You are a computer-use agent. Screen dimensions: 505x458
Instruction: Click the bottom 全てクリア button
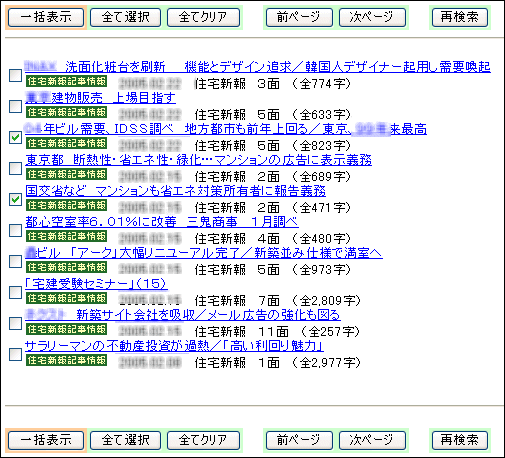203,440
